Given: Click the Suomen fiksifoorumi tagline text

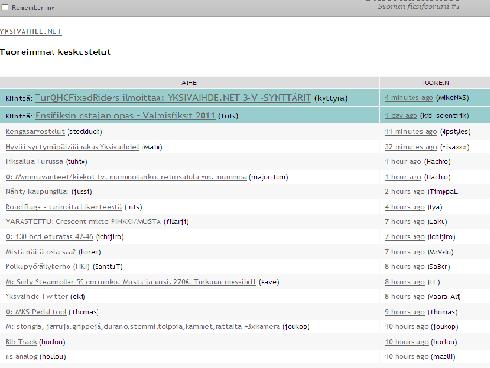Looking at the screenshot, I should [419, 6].
